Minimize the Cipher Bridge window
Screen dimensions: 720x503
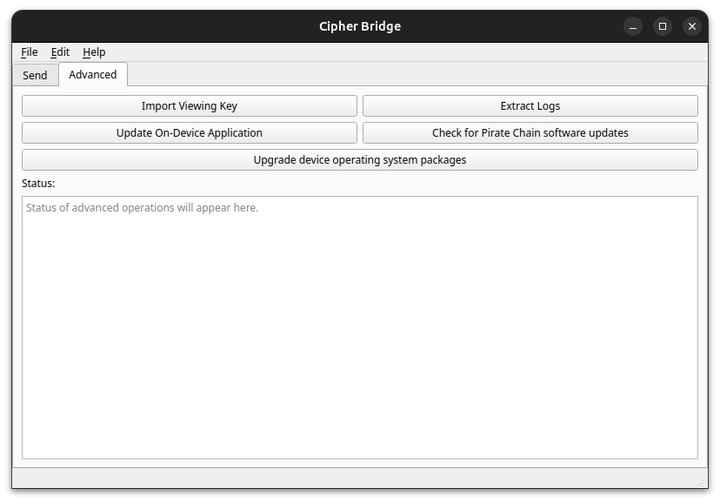tap(633, 26)
